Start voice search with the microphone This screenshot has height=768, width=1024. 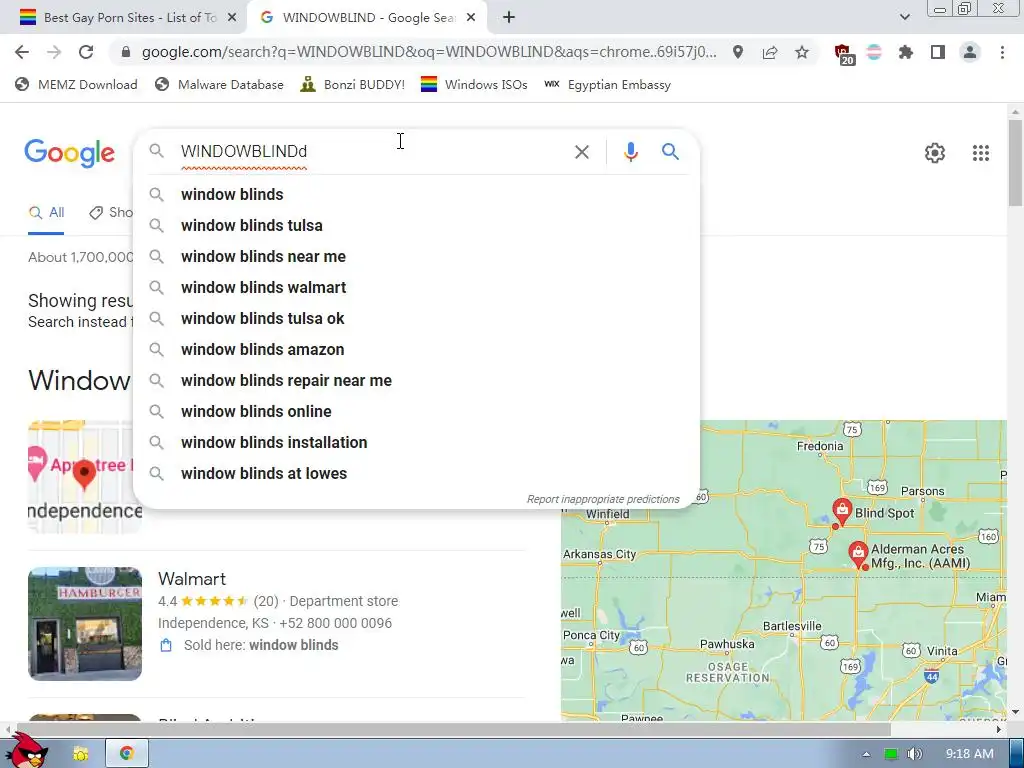[x=630, y=152]
